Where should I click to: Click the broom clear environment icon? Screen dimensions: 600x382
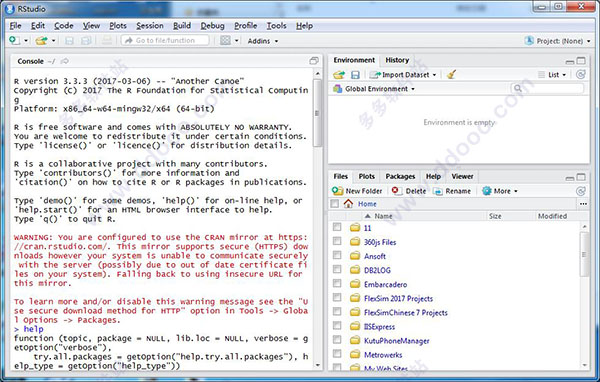(x=452, y=74)
